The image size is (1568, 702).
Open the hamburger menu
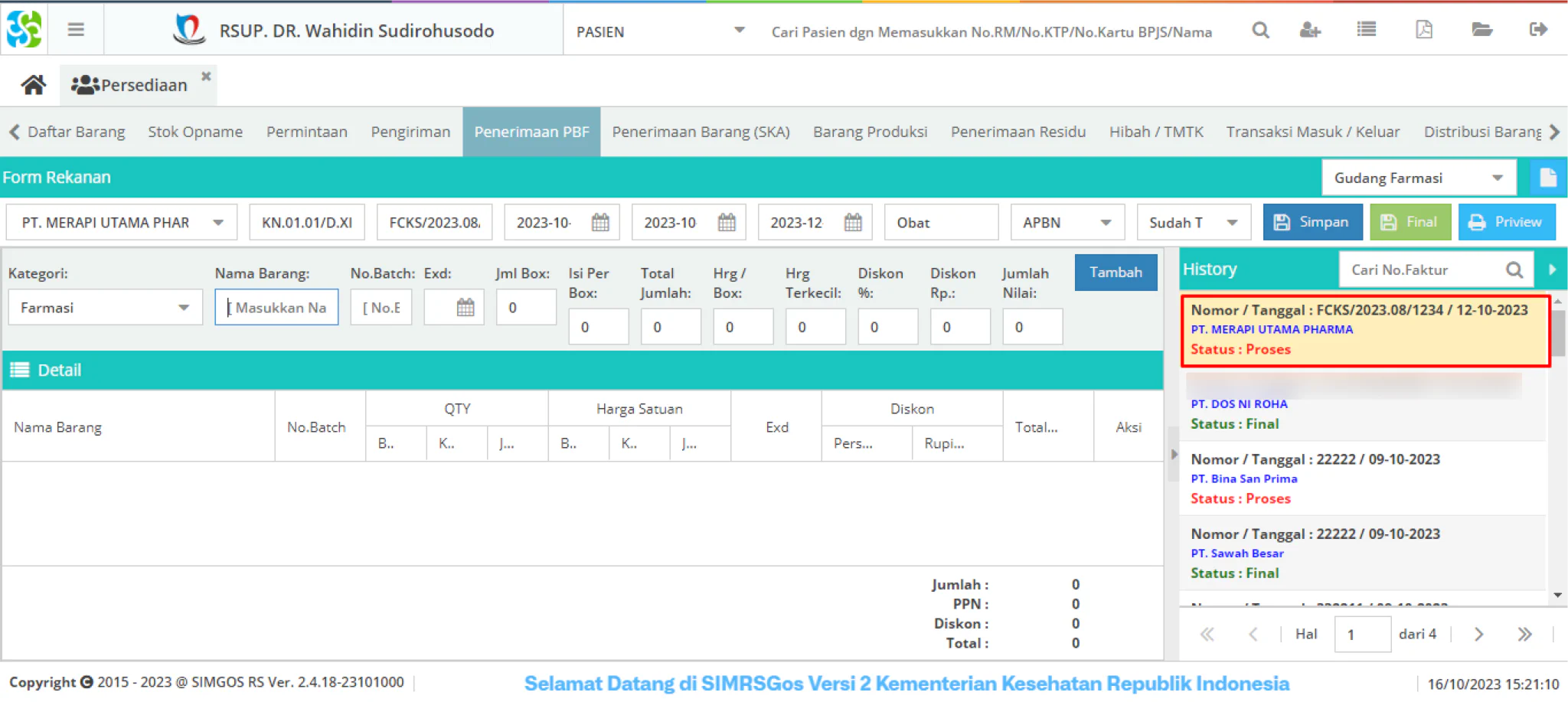point(75,30)
